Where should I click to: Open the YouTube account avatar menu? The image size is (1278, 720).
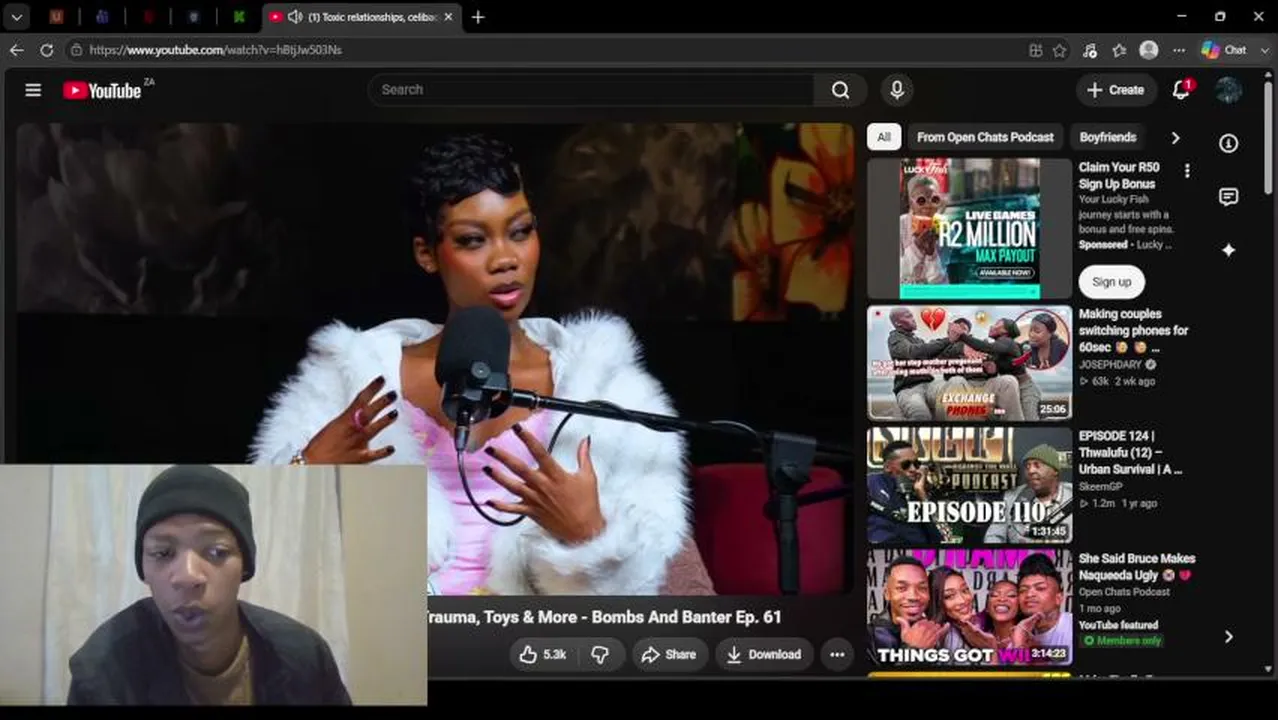coord(1228,90)
